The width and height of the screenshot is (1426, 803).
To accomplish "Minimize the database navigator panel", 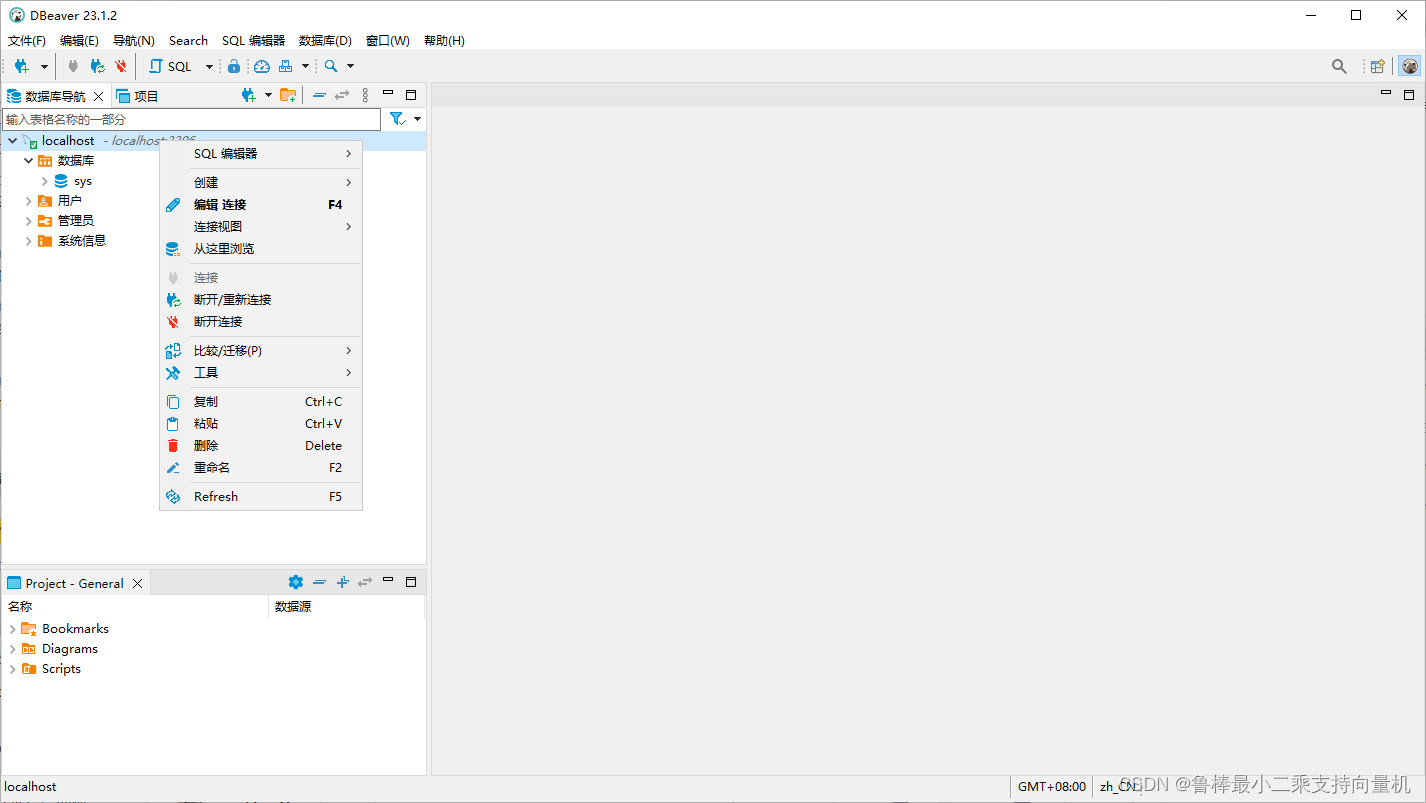I will pos(388,94).
